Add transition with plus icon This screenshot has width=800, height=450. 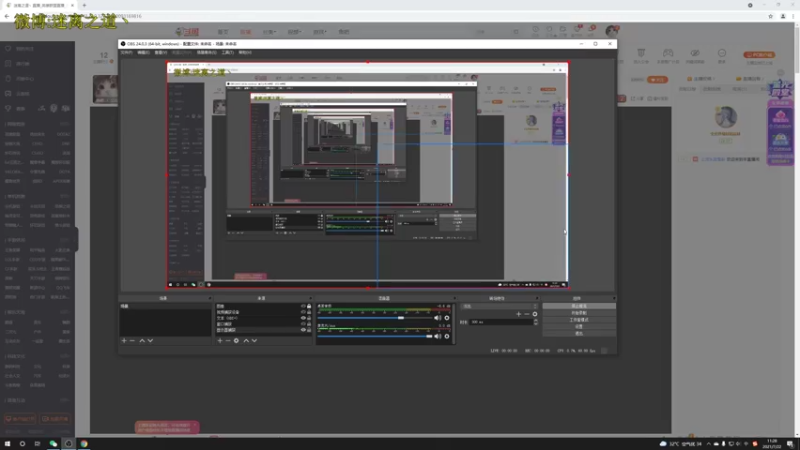[518, 314]
